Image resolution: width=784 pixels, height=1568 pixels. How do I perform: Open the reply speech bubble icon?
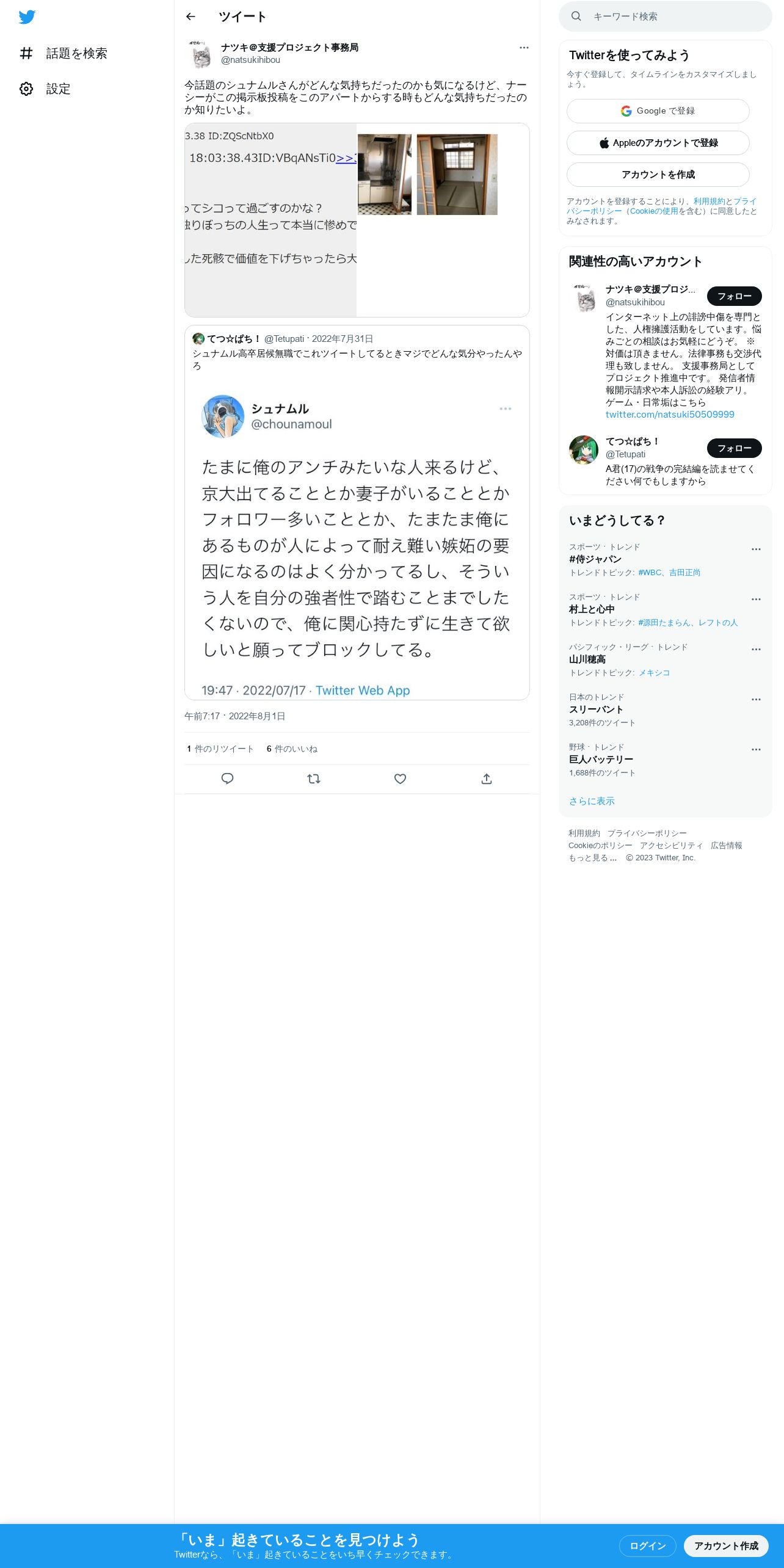tap(227, 779)
